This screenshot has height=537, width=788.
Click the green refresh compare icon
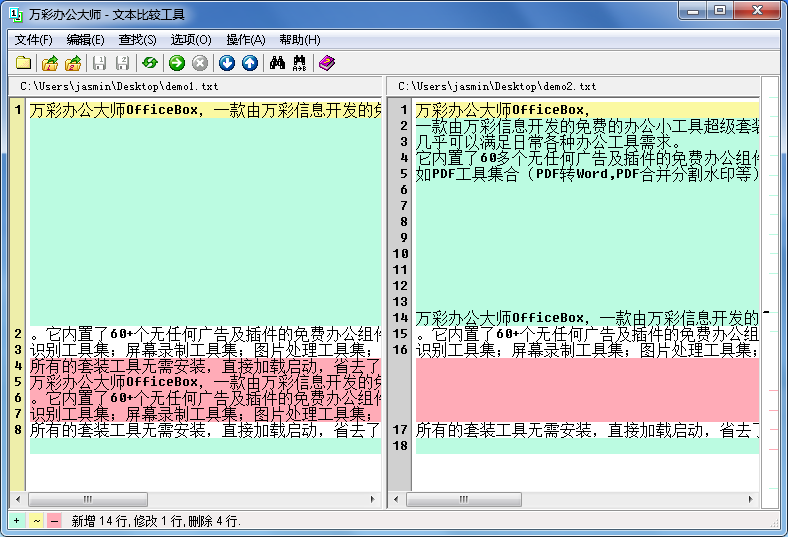149,63
